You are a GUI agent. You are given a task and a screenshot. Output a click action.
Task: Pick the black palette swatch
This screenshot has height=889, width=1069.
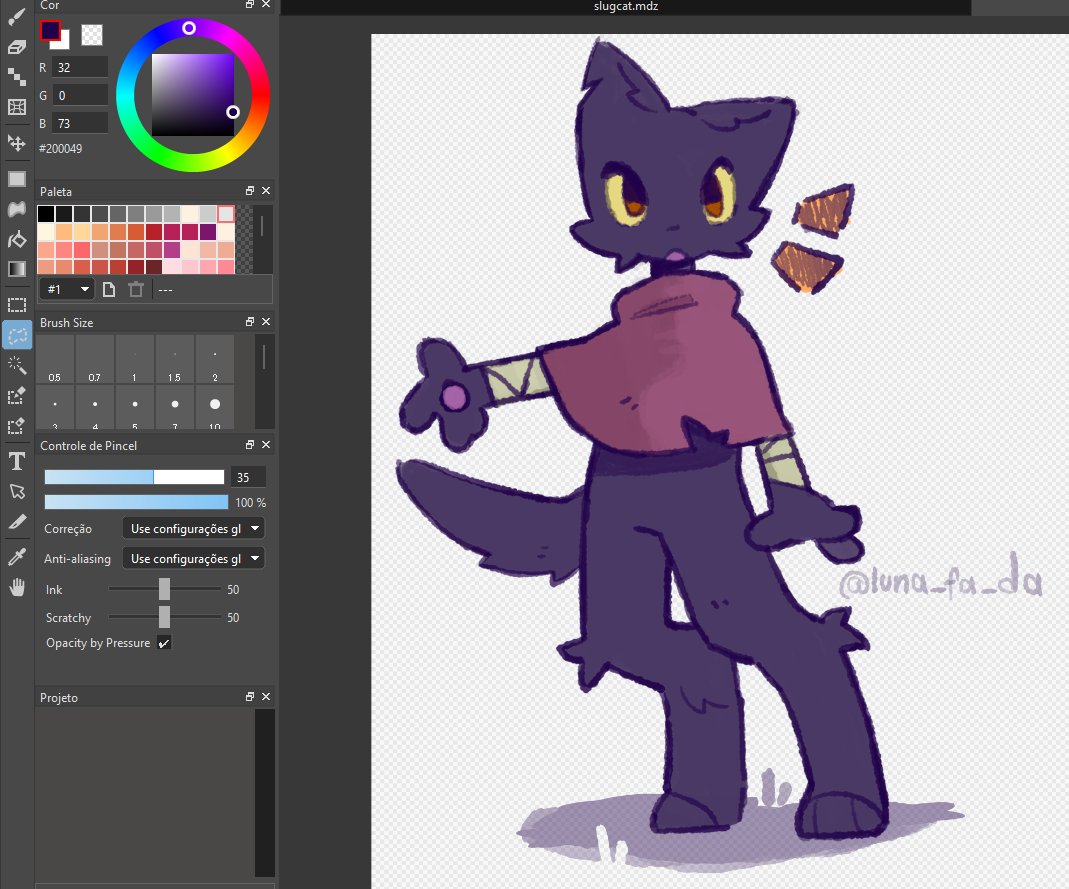[46, 214]
